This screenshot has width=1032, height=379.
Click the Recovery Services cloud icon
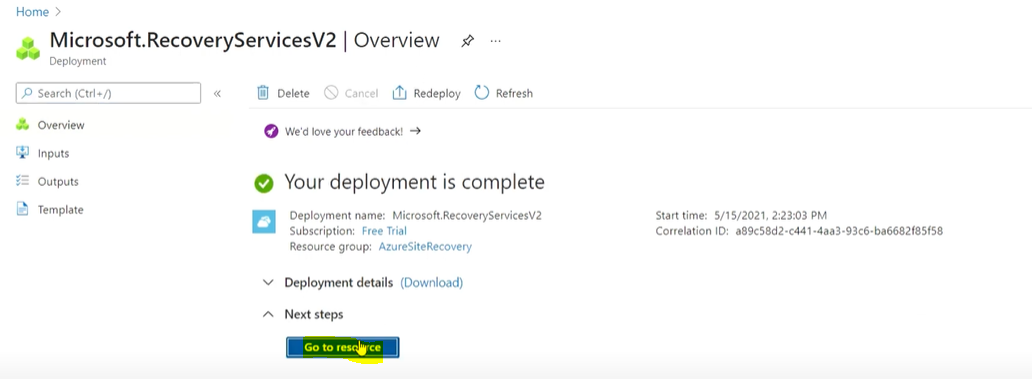point(264,222)
